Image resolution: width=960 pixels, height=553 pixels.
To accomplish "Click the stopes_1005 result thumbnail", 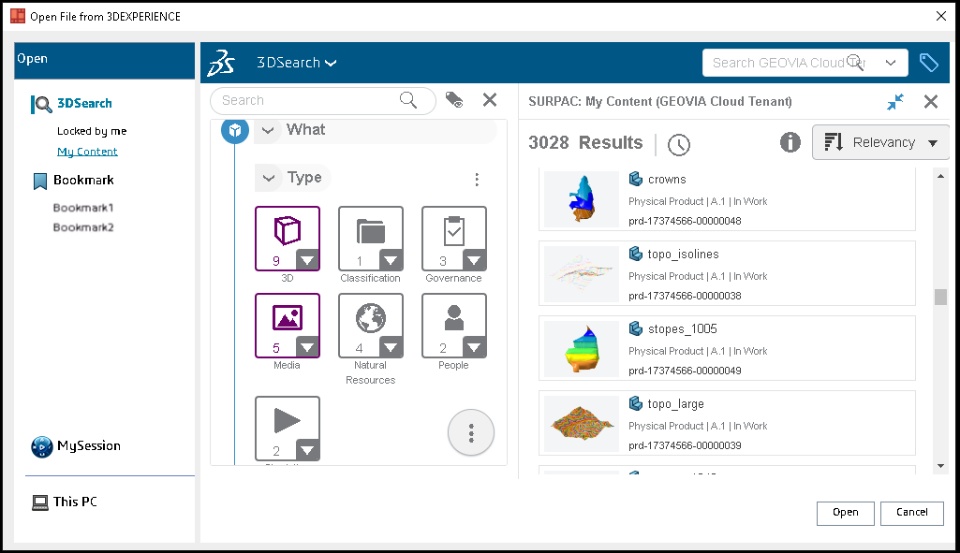I will (x=582, y=349).
